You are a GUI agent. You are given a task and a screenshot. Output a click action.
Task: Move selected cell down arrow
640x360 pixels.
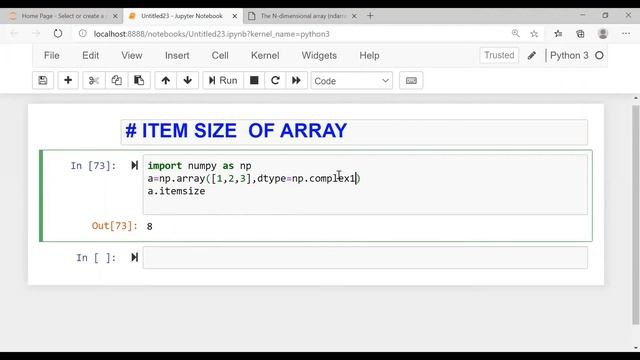[x=188, y=80]
